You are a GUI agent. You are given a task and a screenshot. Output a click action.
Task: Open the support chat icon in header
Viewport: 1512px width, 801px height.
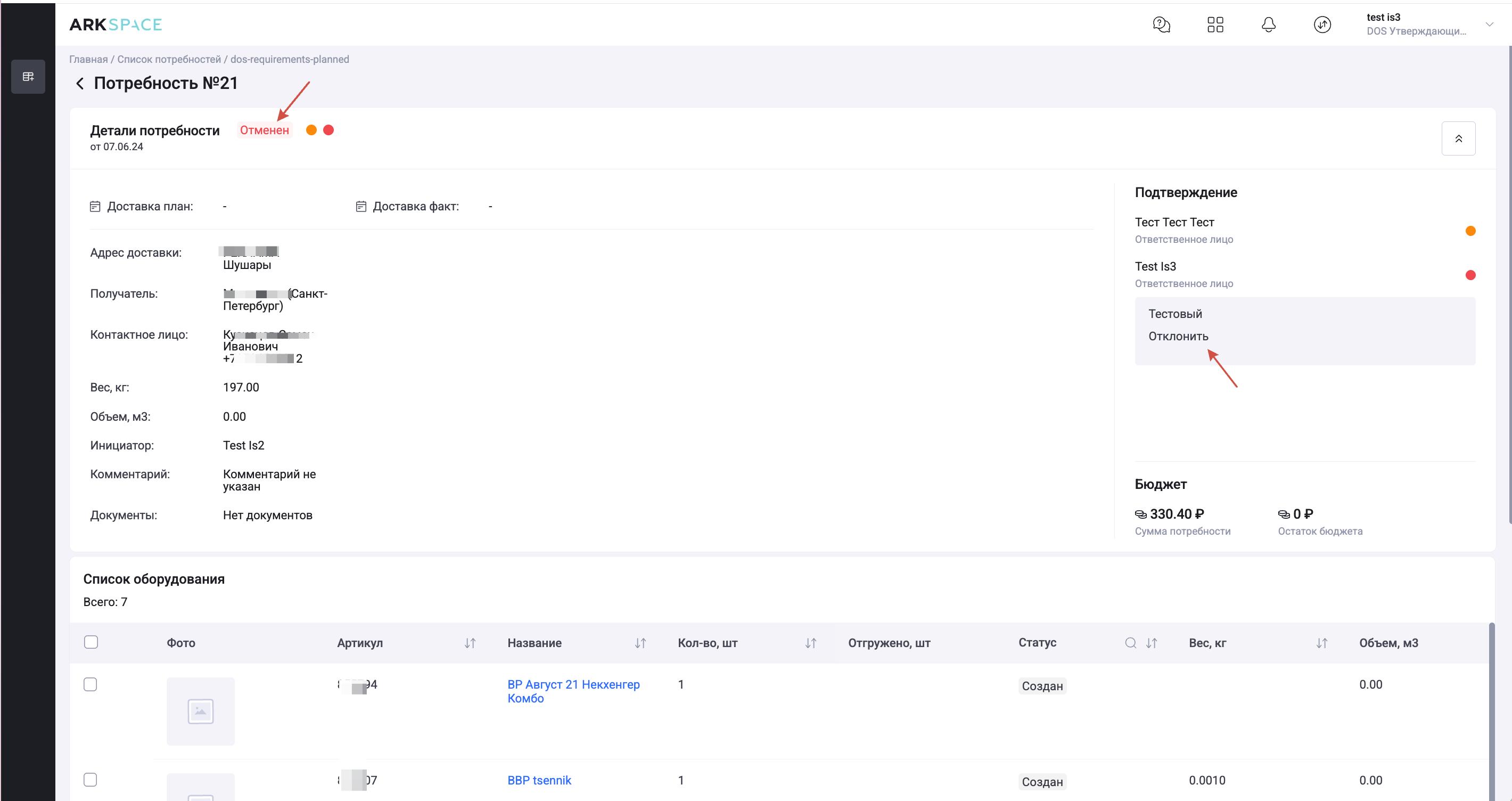point(1161,24)
